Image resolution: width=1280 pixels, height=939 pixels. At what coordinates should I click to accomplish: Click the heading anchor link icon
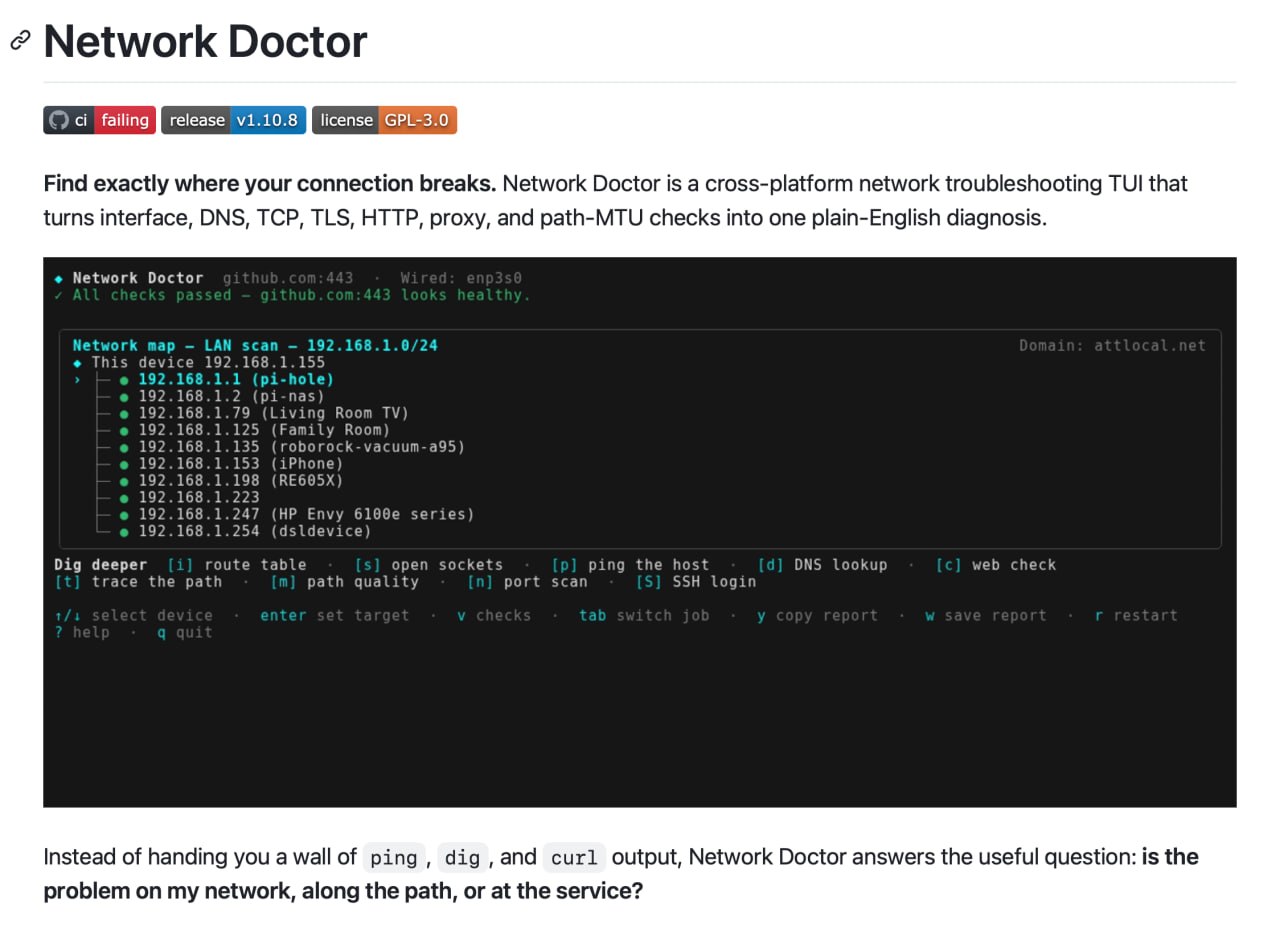(x=20, y=41)
